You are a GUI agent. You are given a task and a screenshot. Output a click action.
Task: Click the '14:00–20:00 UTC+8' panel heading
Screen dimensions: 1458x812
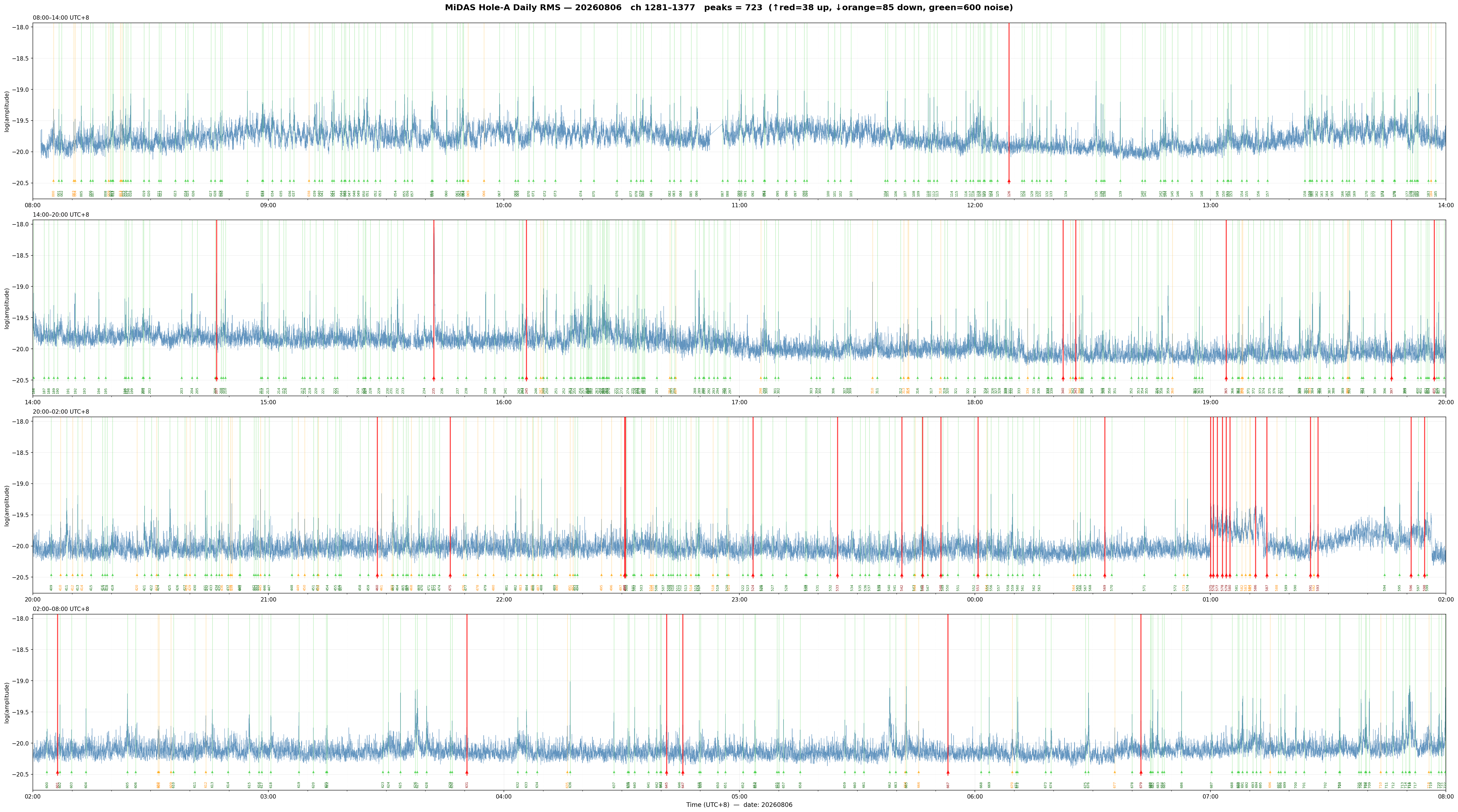pos(61,215)
